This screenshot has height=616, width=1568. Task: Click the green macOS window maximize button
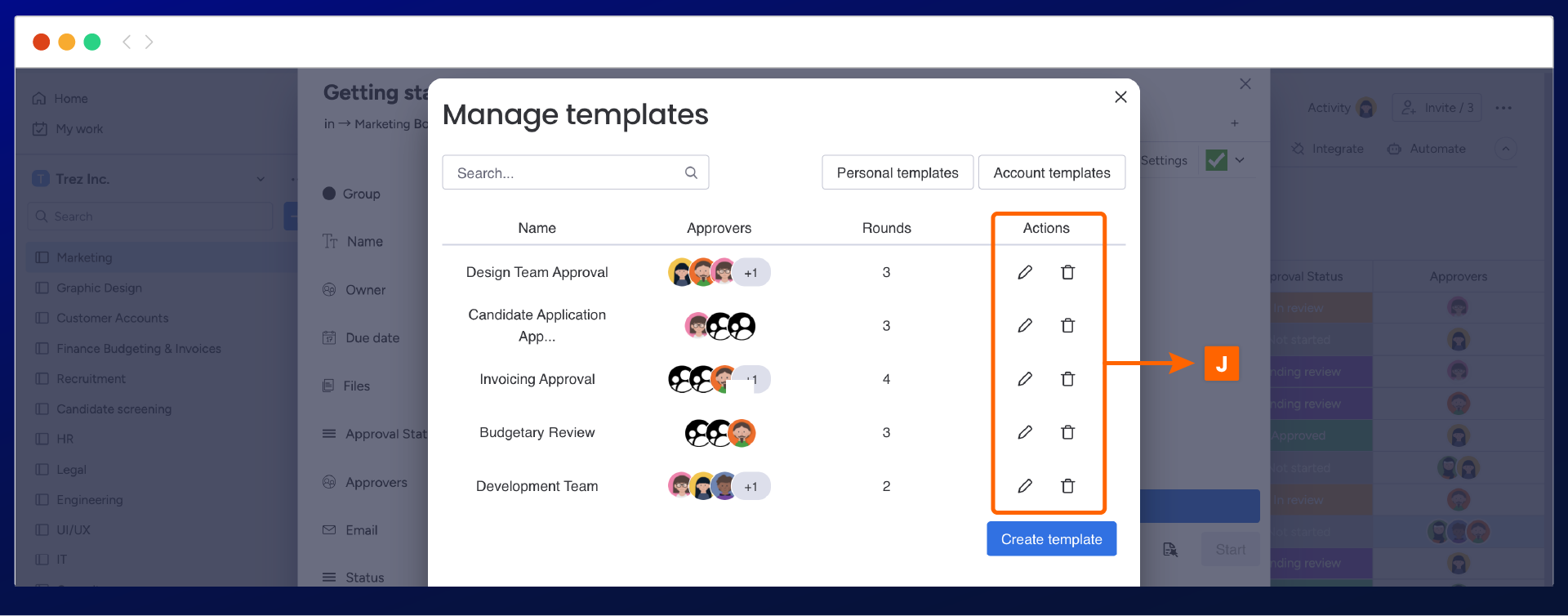click(x=92, y=42)
